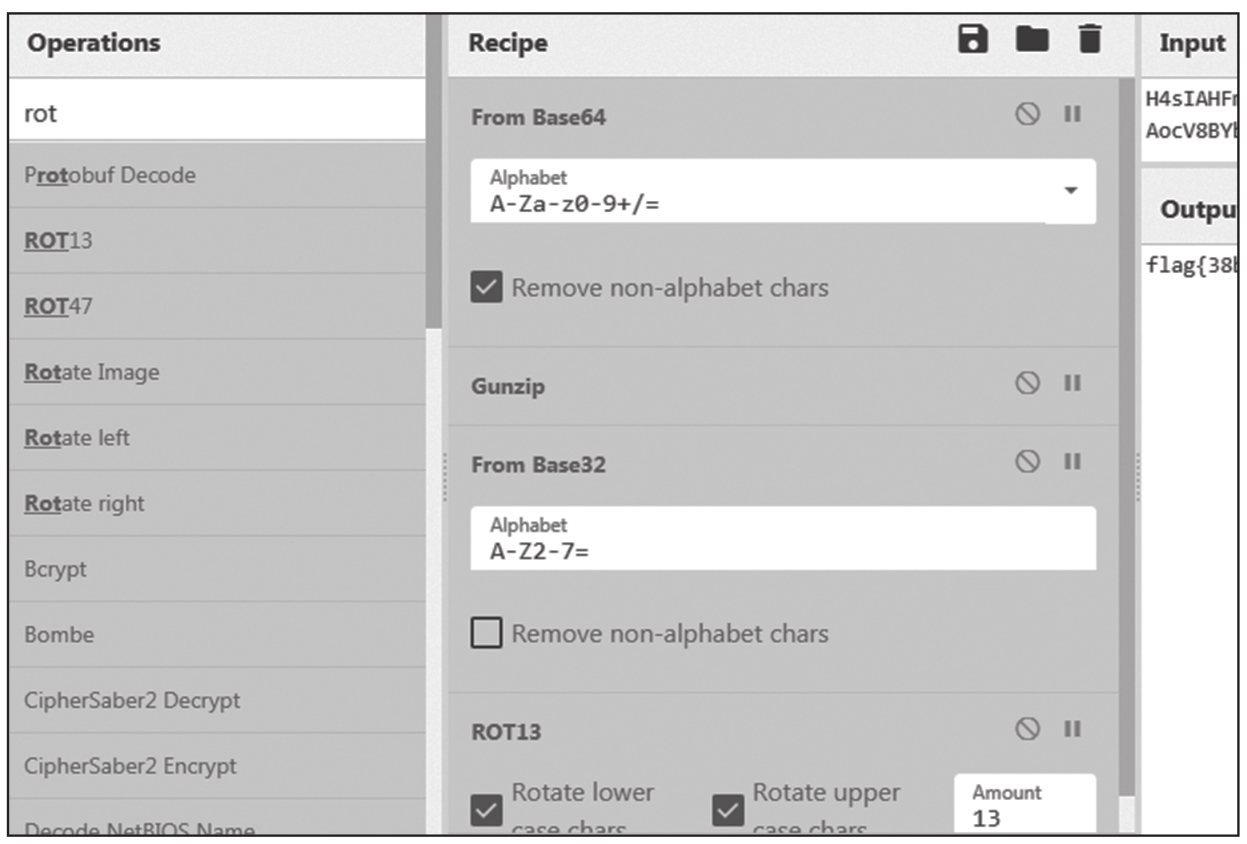Set breakpoint on the Gunzip step
Viewport: 1247px width, 844px height.
tap(1072, 384)
